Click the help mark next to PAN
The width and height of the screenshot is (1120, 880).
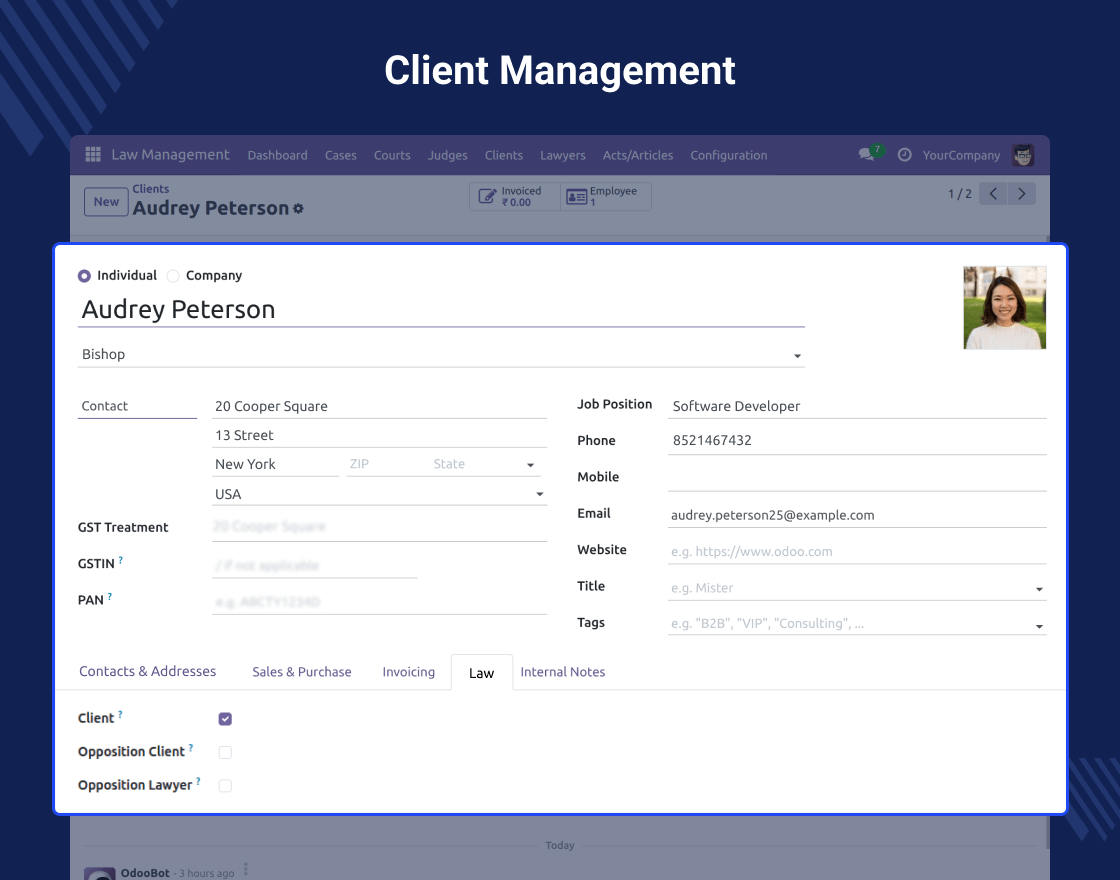(x=109, y=596)
